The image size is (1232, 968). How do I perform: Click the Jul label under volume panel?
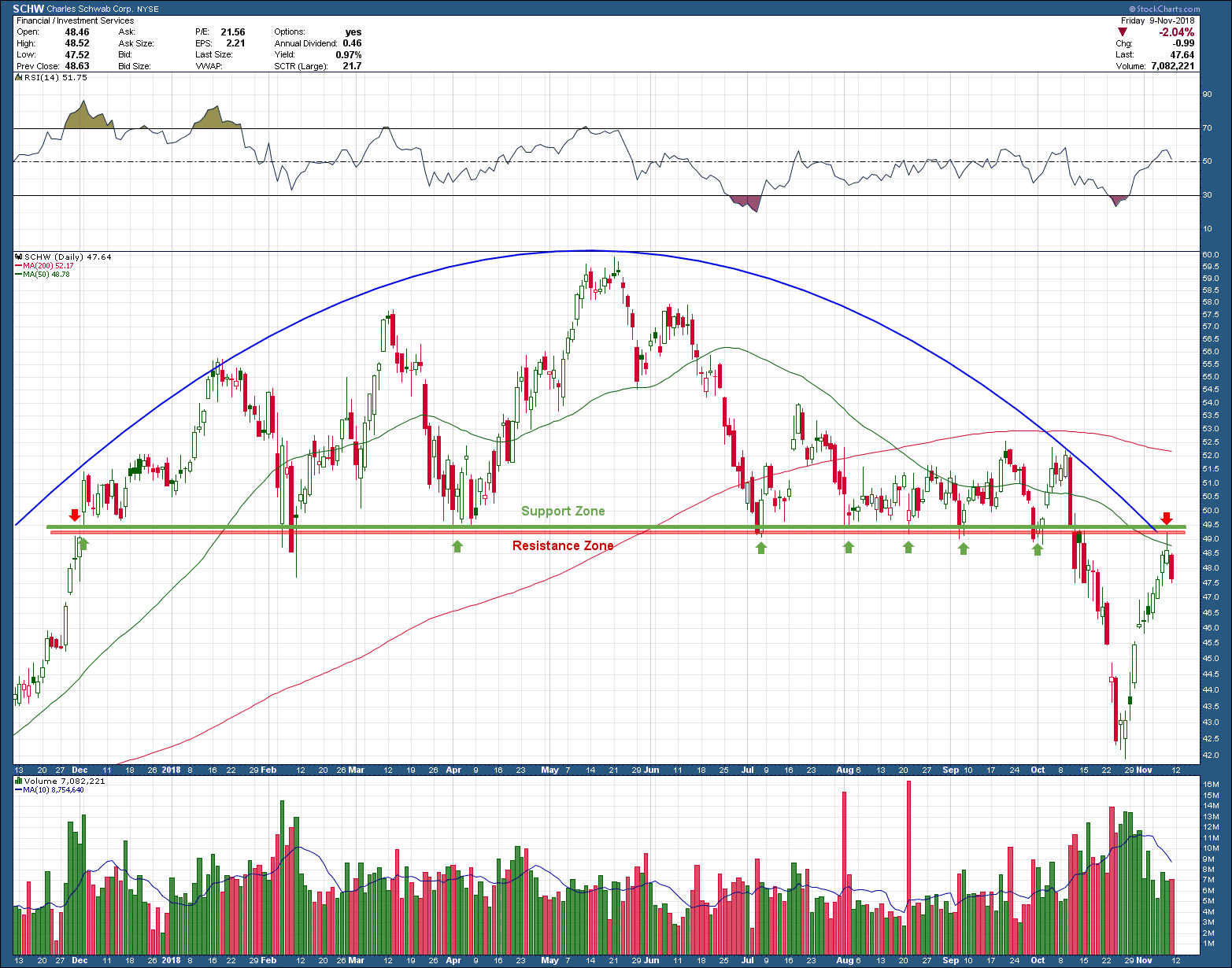748,961
